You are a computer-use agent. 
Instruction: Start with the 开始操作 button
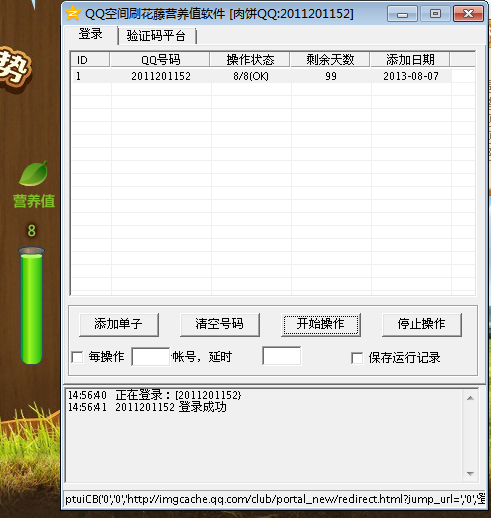coord(321,324)
